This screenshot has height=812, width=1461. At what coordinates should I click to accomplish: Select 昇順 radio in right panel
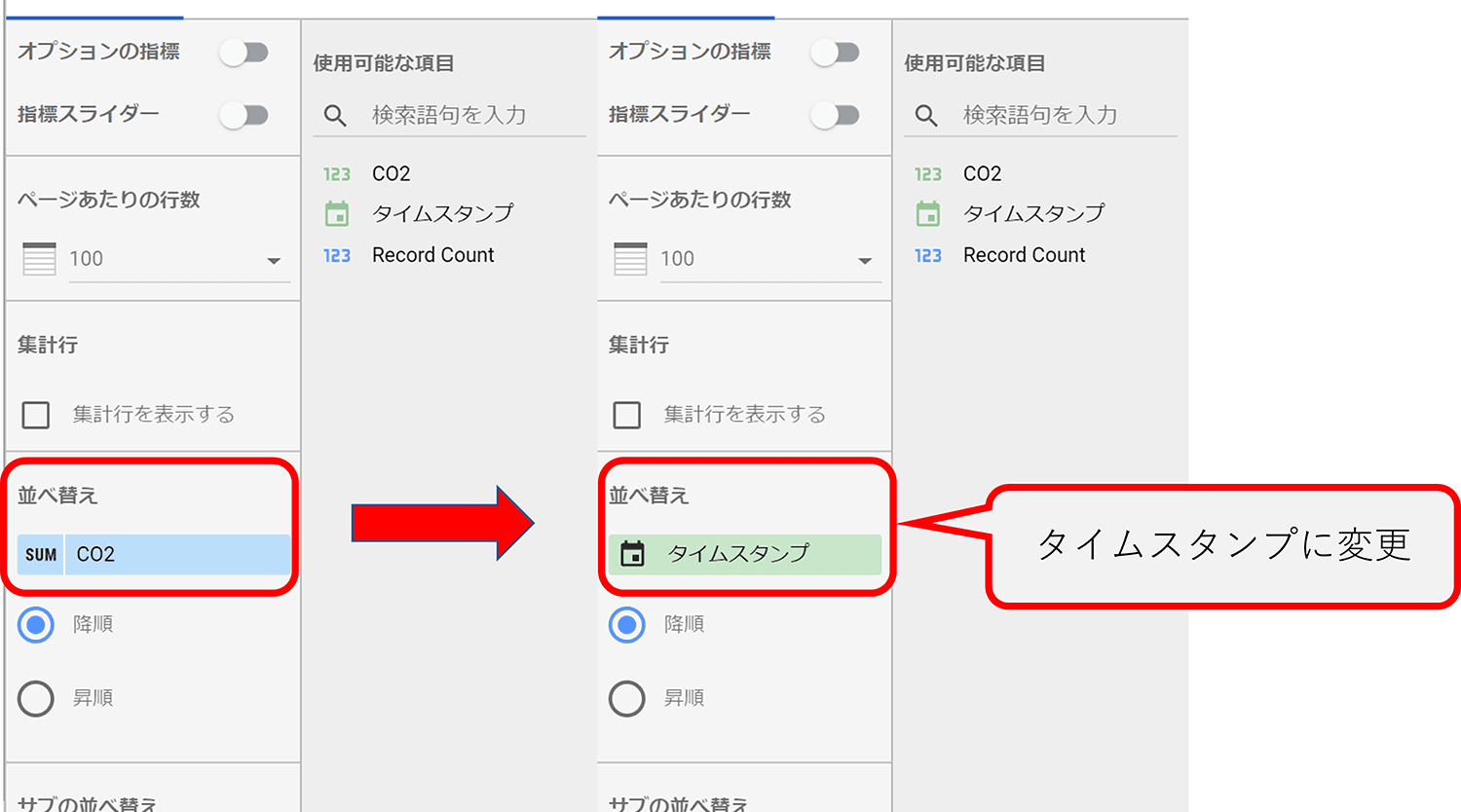pos(627,698)
